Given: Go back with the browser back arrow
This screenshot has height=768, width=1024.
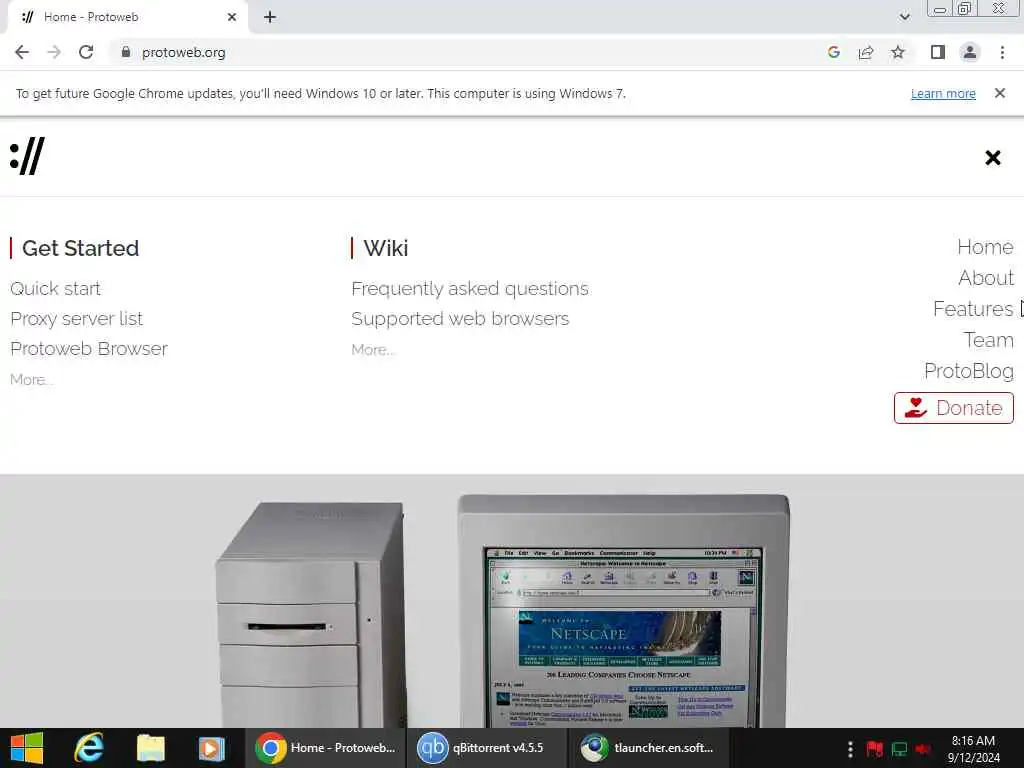Looking at the screenshot, I should 22,52.
